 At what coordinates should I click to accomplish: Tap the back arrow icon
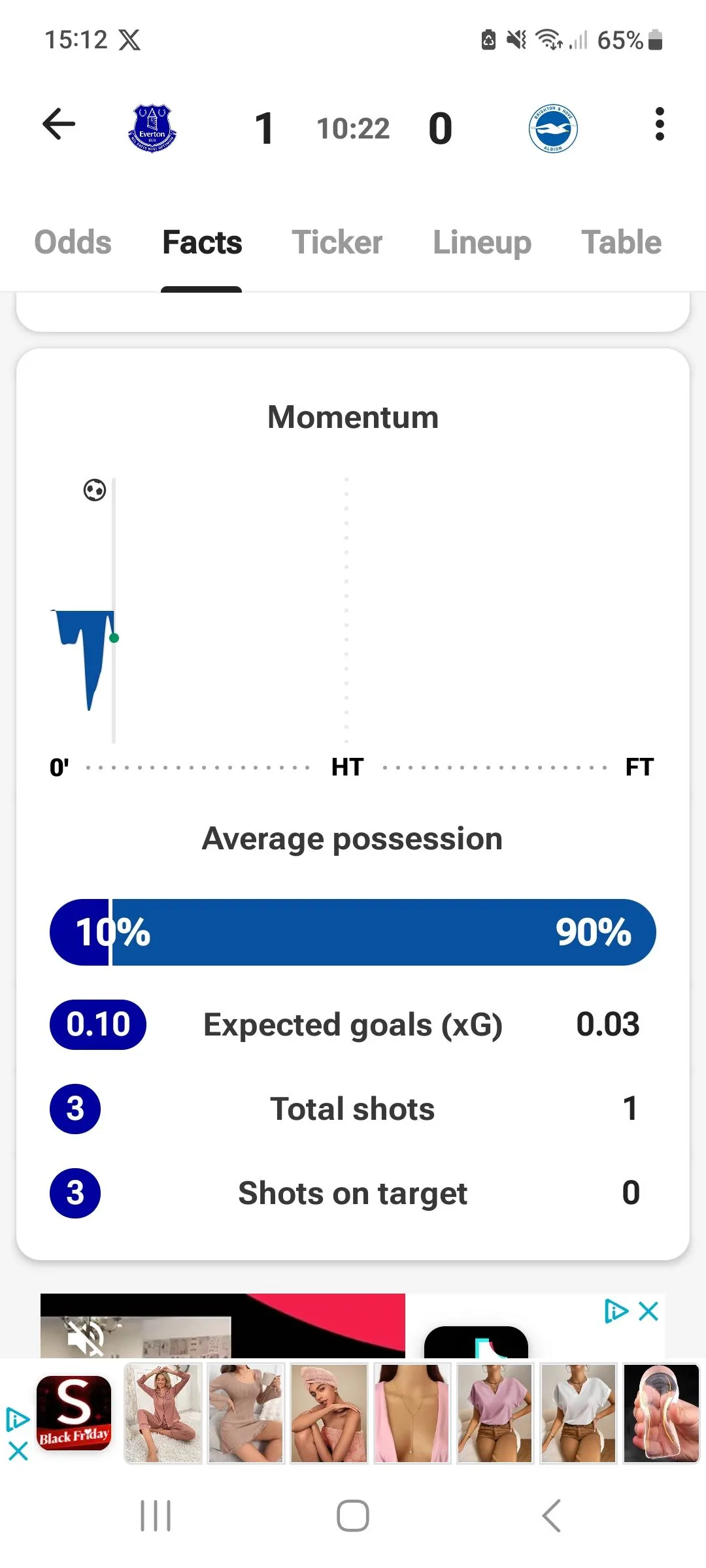(59, 124)
